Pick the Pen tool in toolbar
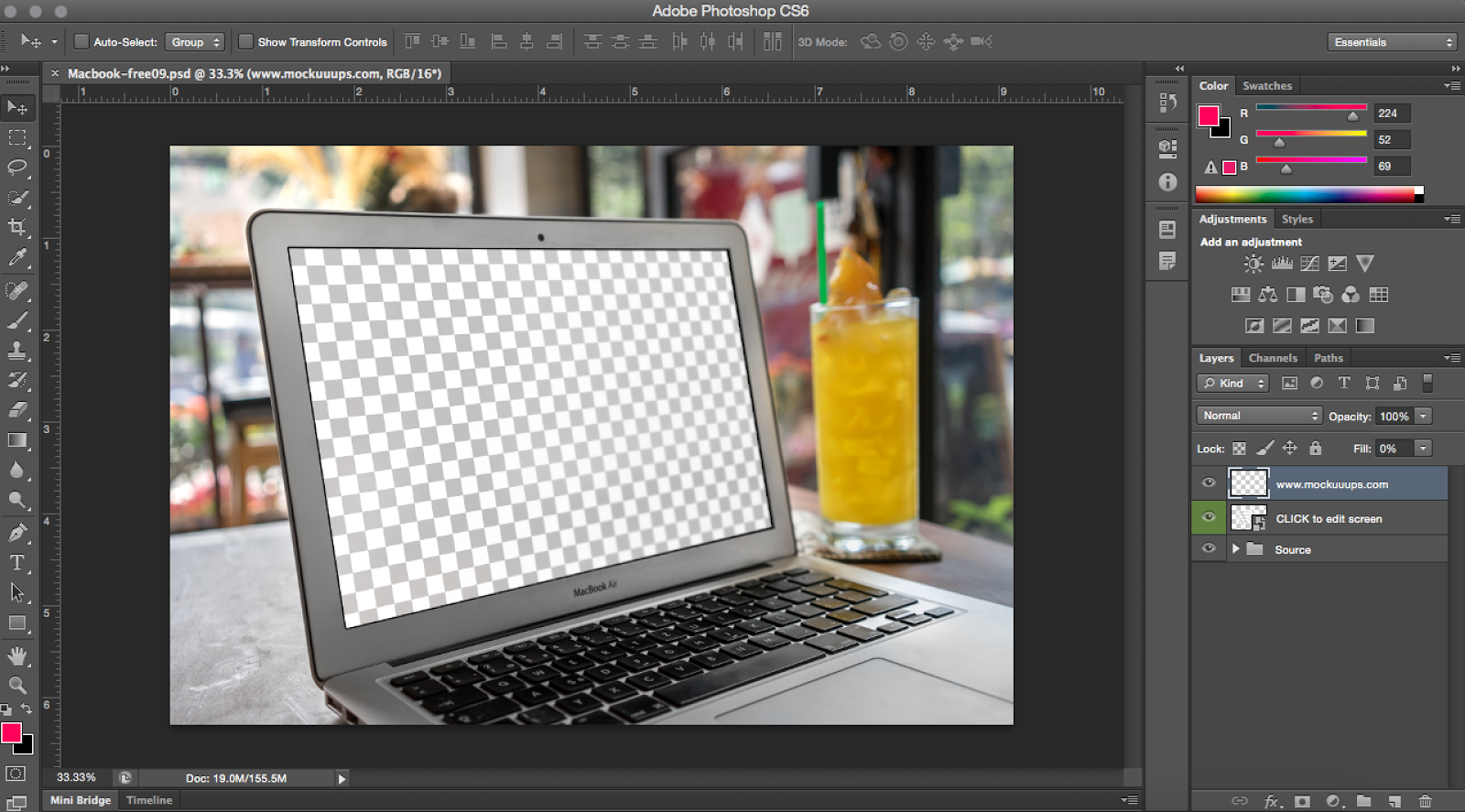Screen dimensions: 1465x812 click(x=17, y=533)
